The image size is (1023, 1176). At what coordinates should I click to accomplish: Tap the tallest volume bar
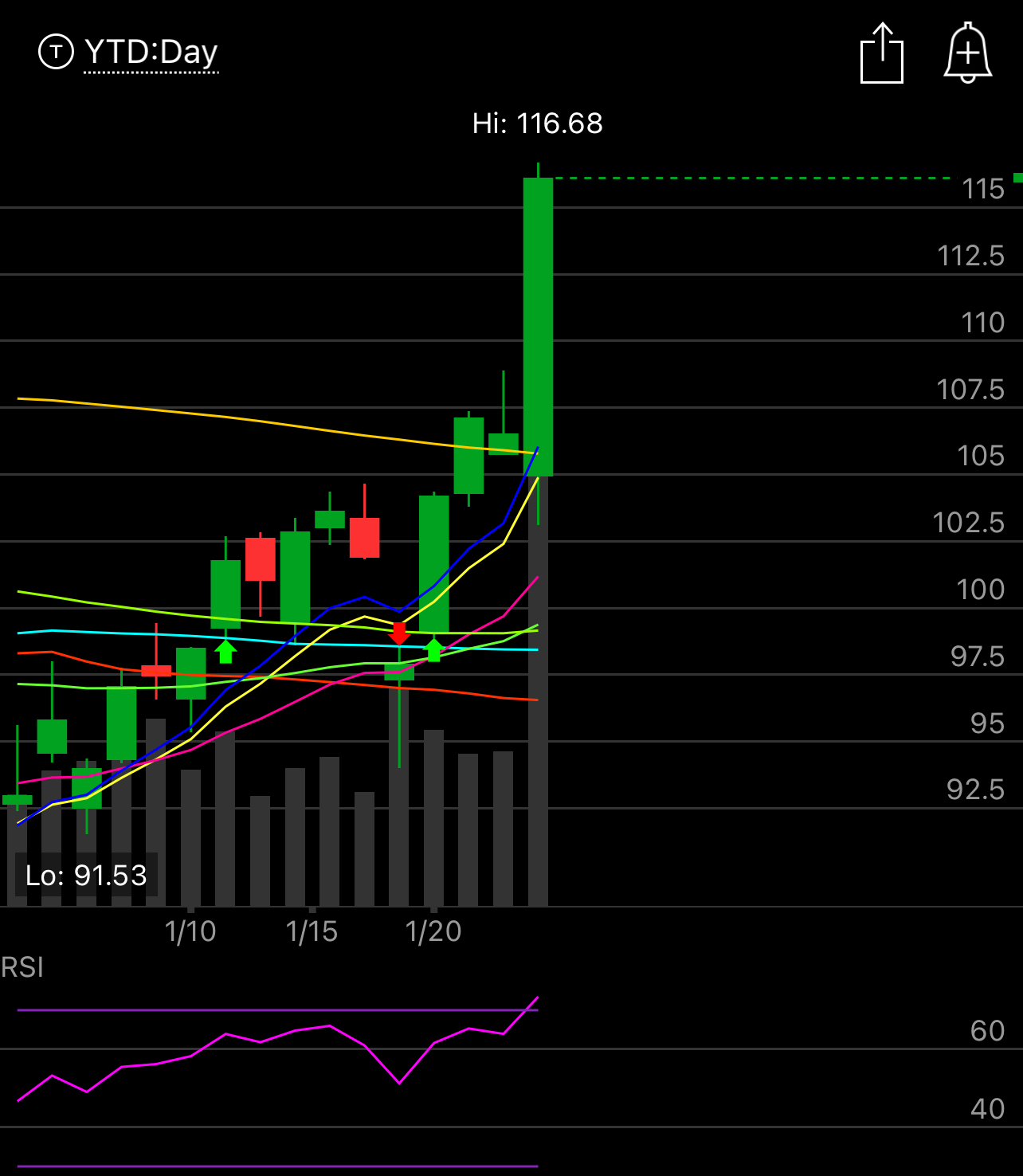coord(538,691)
